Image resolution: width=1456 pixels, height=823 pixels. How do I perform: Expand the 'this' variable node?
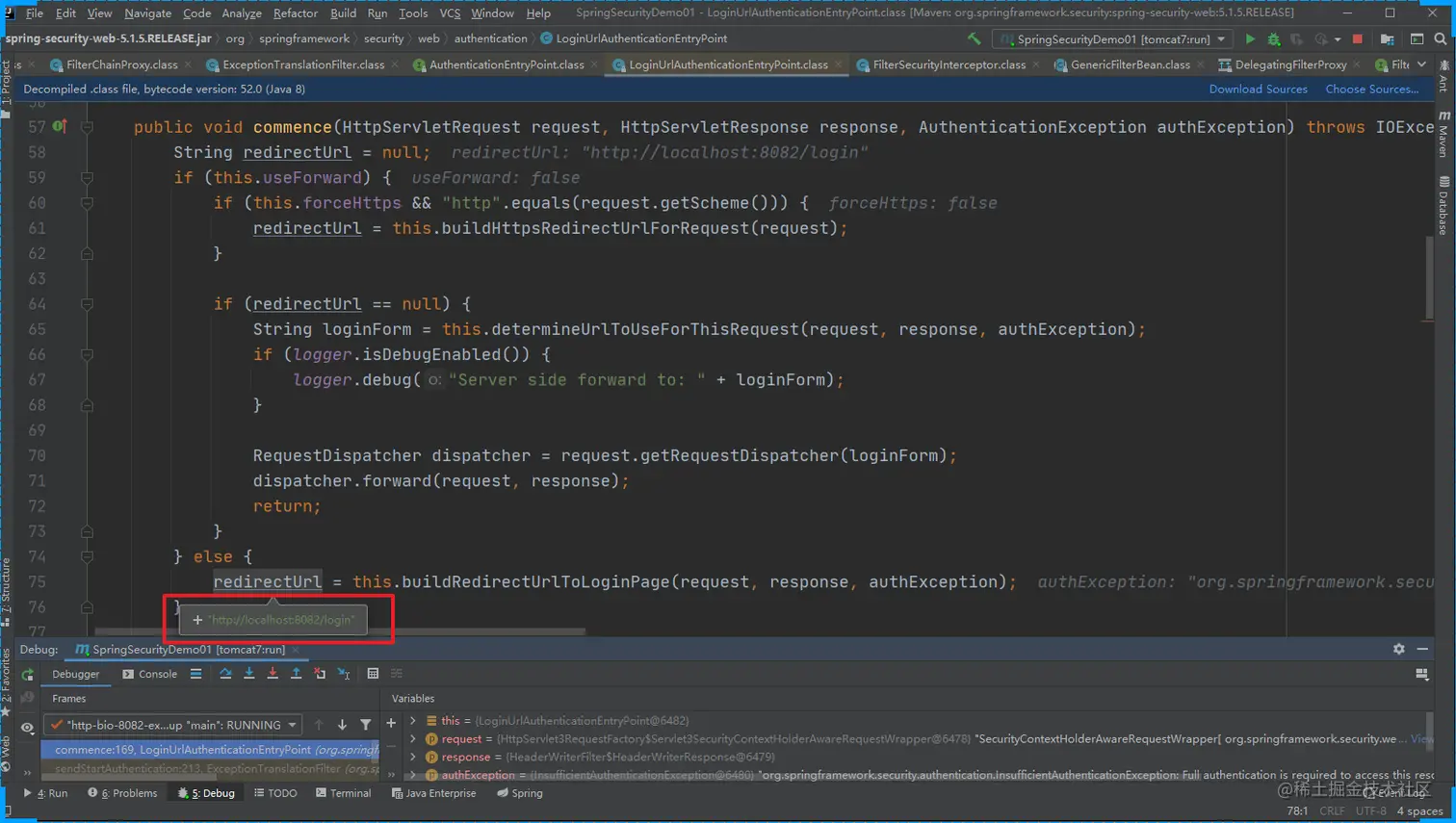click(x=413, y=720)
